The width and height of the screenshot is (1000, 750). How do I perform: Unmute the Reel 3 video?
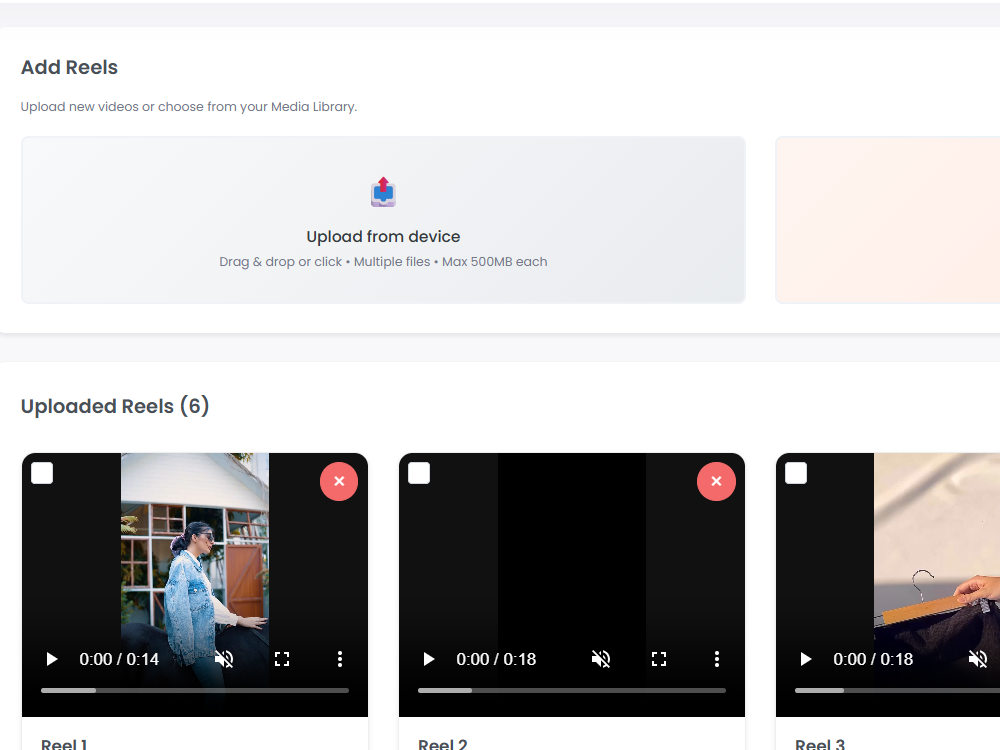pyautogui.click(x=978, y=659)
